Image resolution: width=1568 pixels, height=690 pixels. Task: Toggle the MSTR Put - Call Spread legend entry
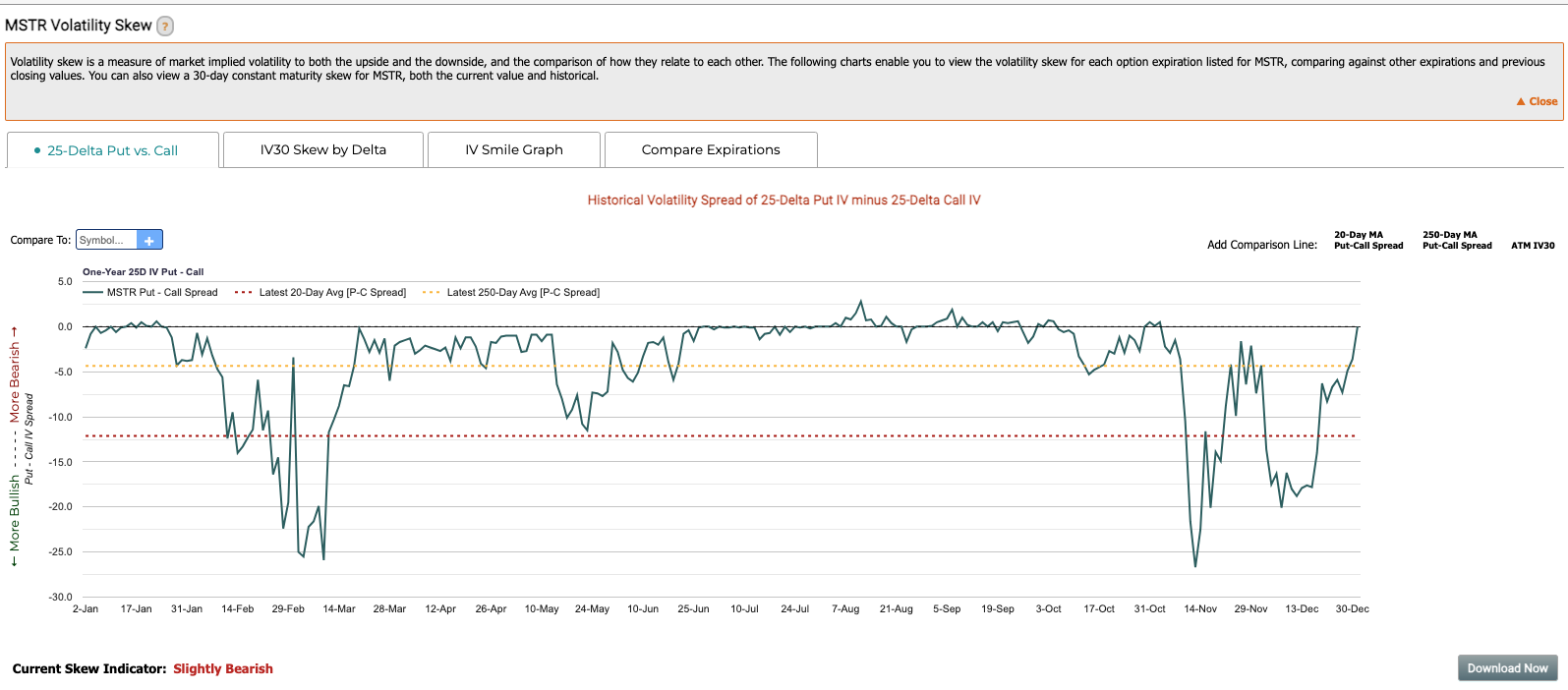click(150, 292)
